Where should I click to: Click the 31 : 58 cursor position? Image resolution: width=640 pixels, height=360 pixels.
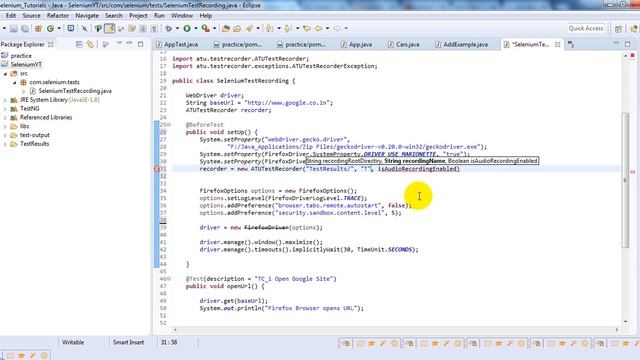click(x=169, y=342)
